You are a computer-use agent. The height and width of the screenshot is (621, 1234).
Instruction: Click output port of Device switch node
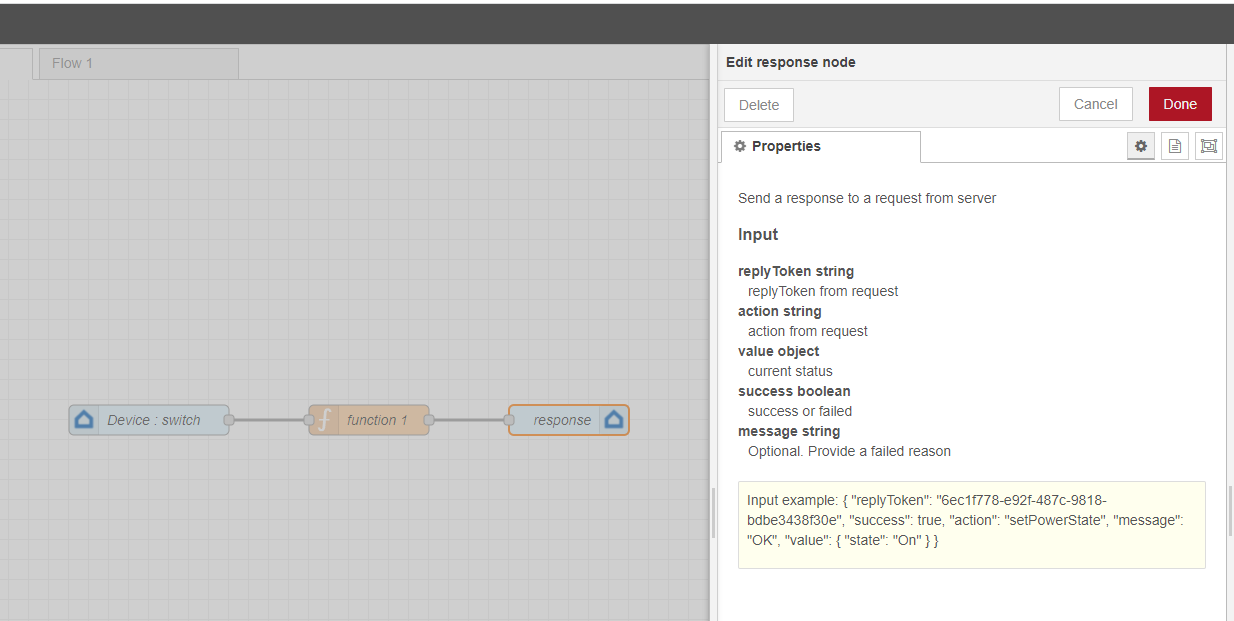tap(229, 420)
